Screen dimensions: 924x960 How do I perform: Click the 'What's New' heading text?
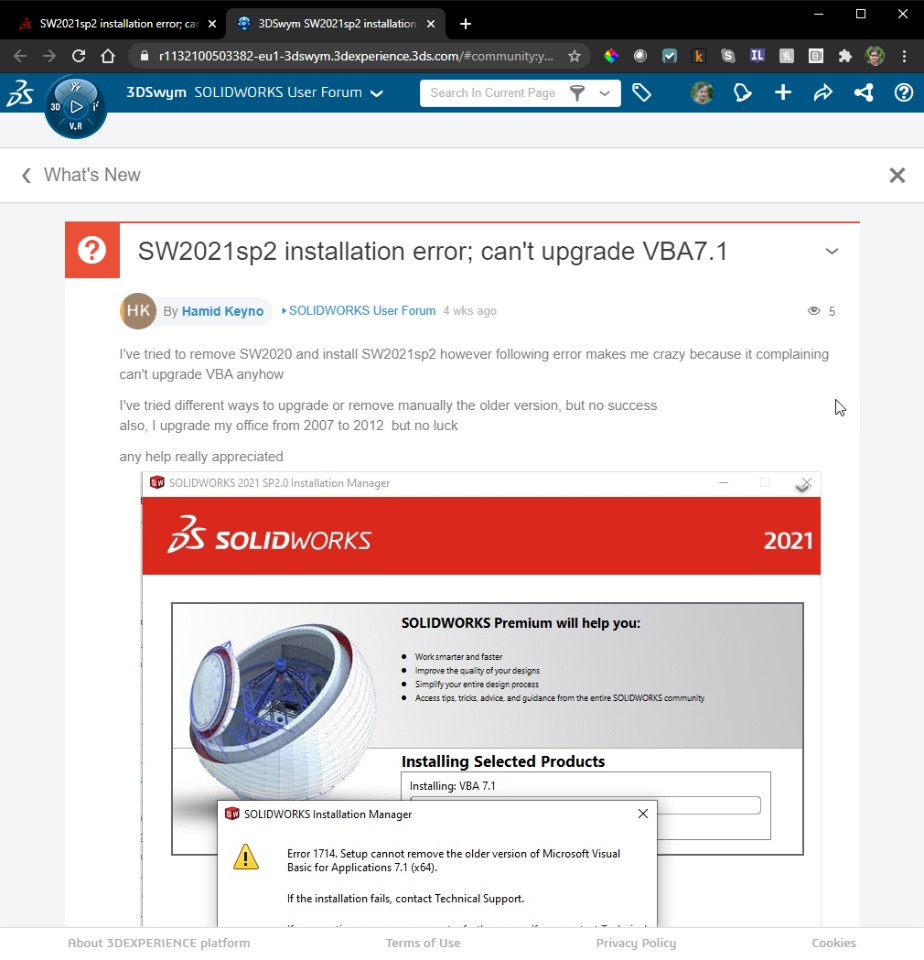[92, 175]
